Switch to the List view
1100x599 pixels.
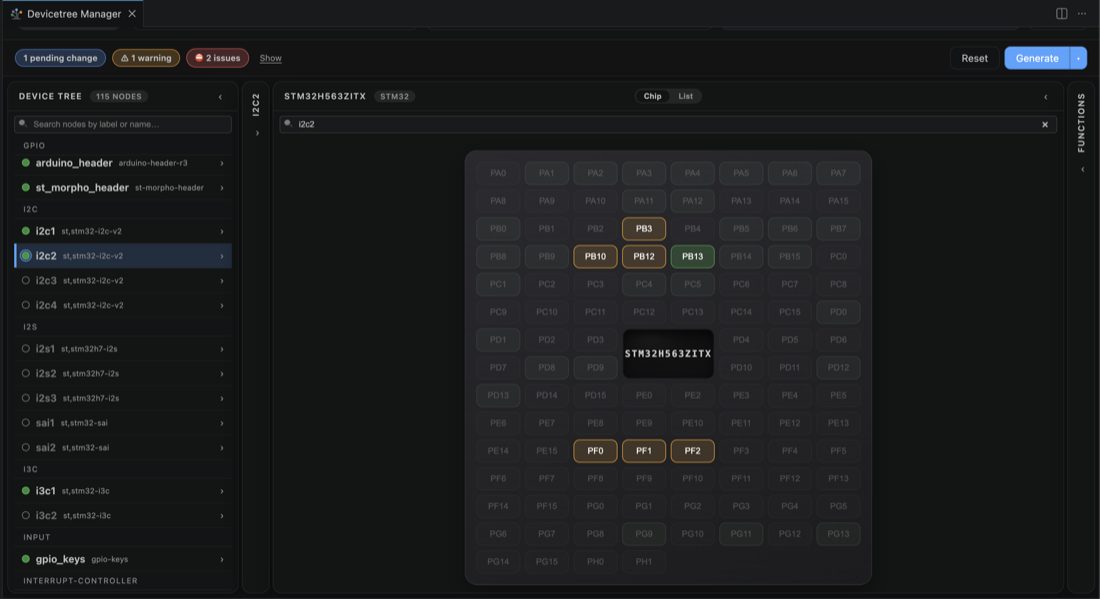click(685, 96)
